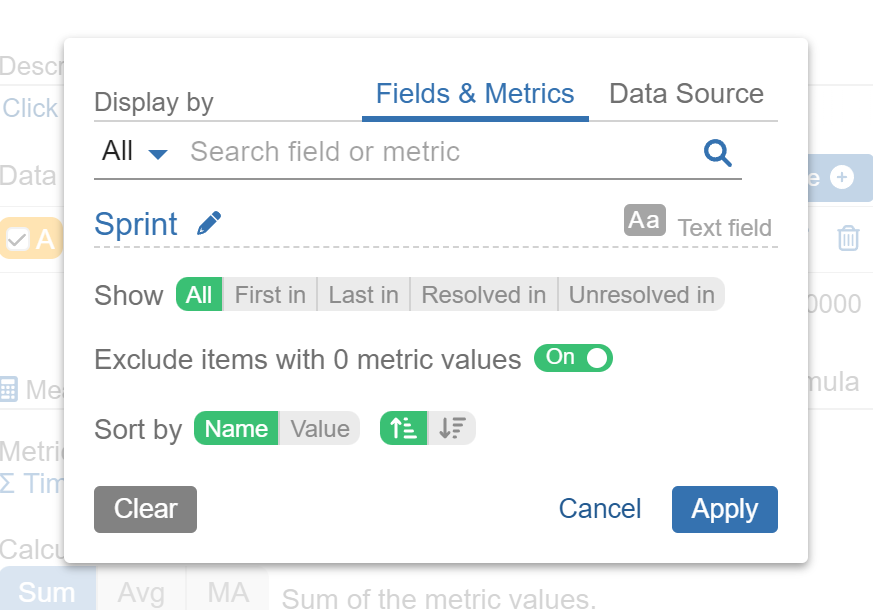
Task: Edit the Sprint field name via pencil icon
Action: tap(209, 223)
